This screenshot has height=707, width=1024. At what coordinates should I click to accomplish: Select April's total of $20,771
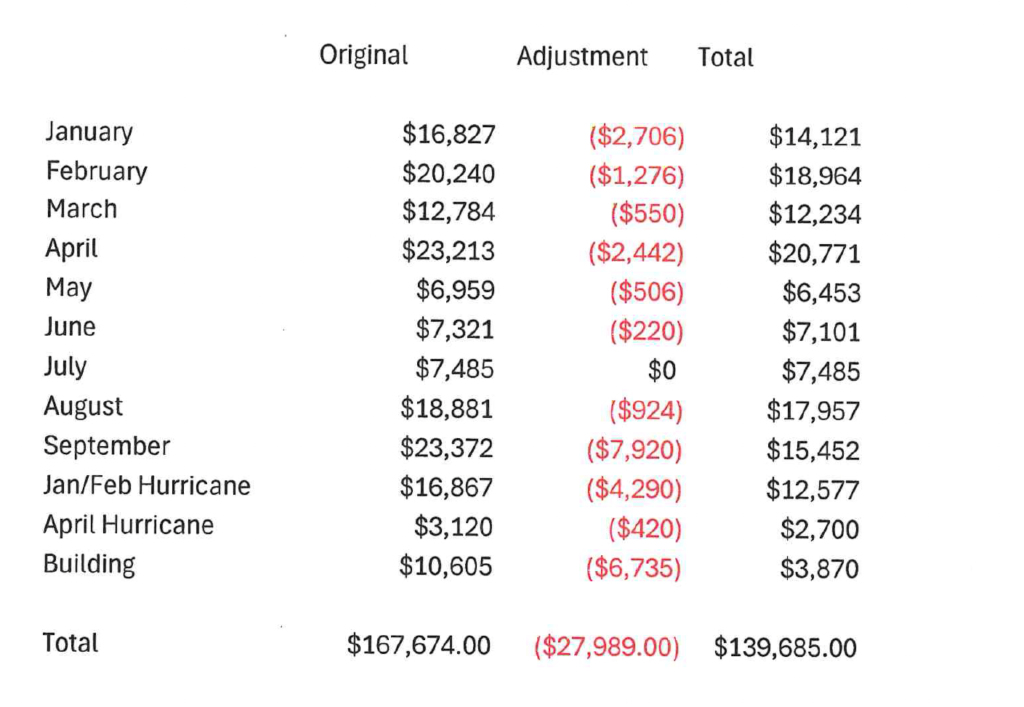[x=814, y=253]
